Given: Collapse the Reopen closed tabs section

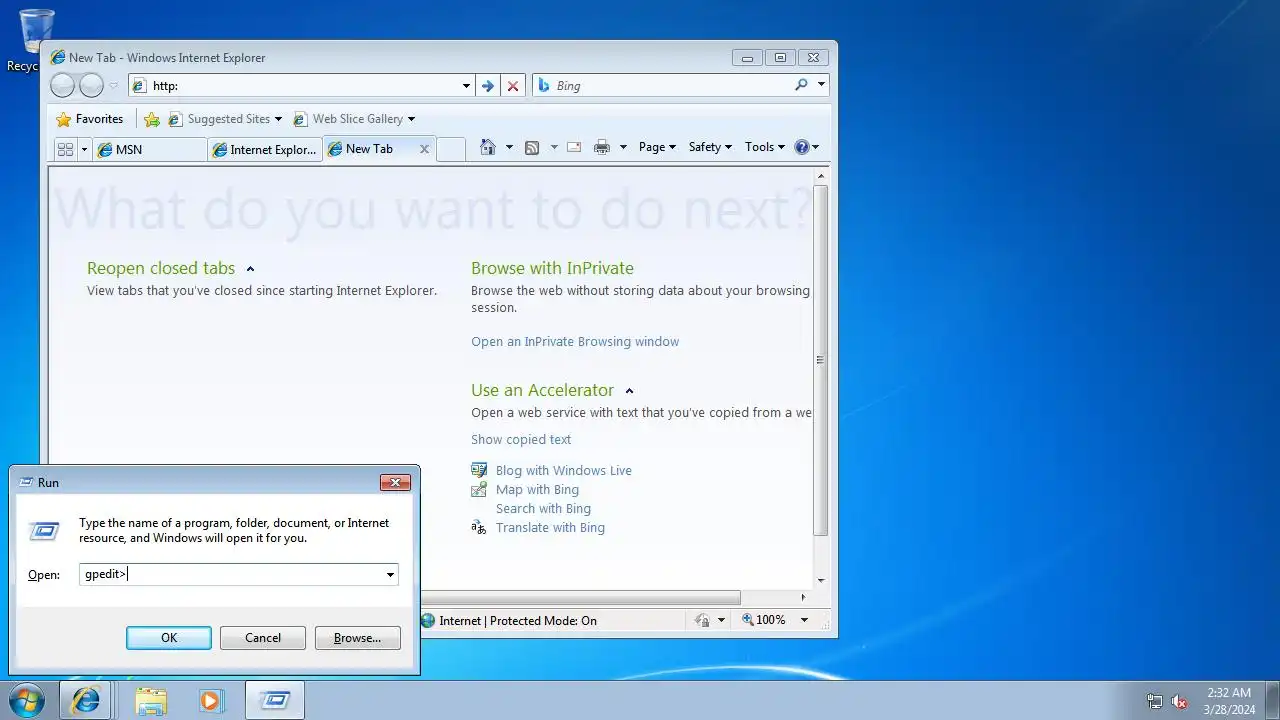Looking at the screenshot, I should click(x=250, y=269).
